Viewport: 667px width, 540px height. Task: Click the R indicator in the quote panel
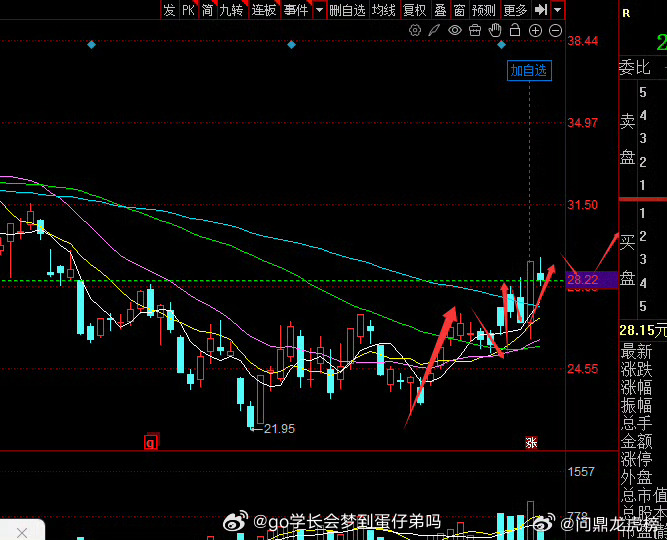pyautogui.click(x=626, y=13)
